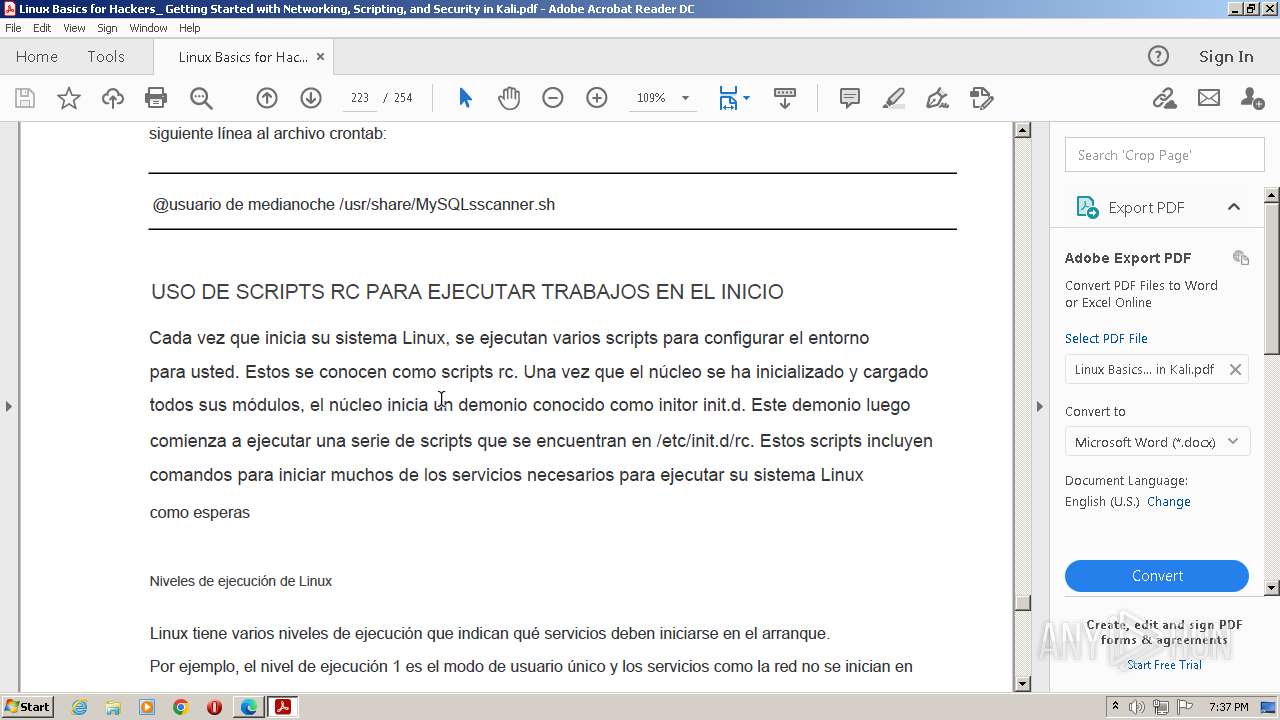Open Chrome from the taskbar
The image size is (1280, 720).
point(181,707)
